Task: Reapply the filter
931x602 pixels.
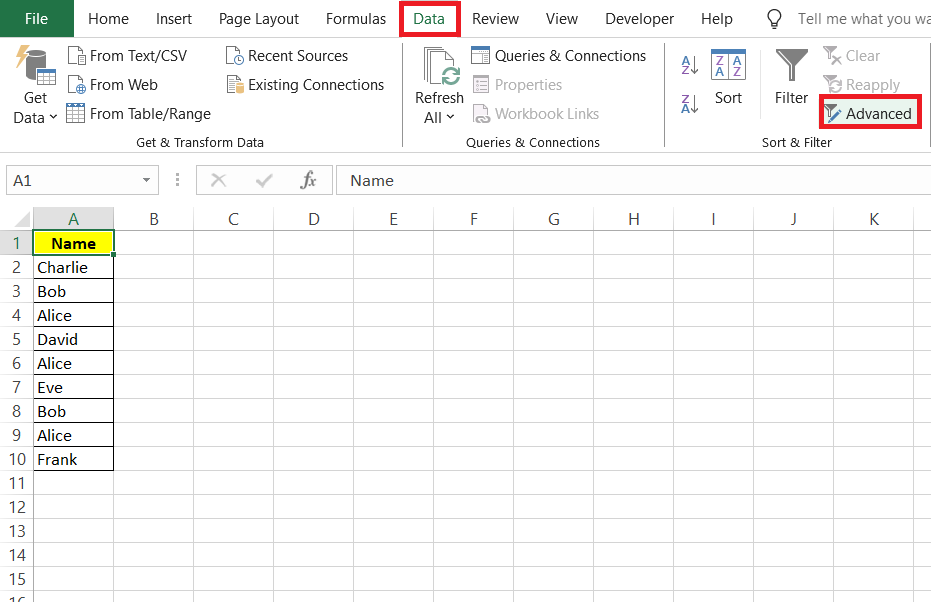Action: tap(862, 85)
